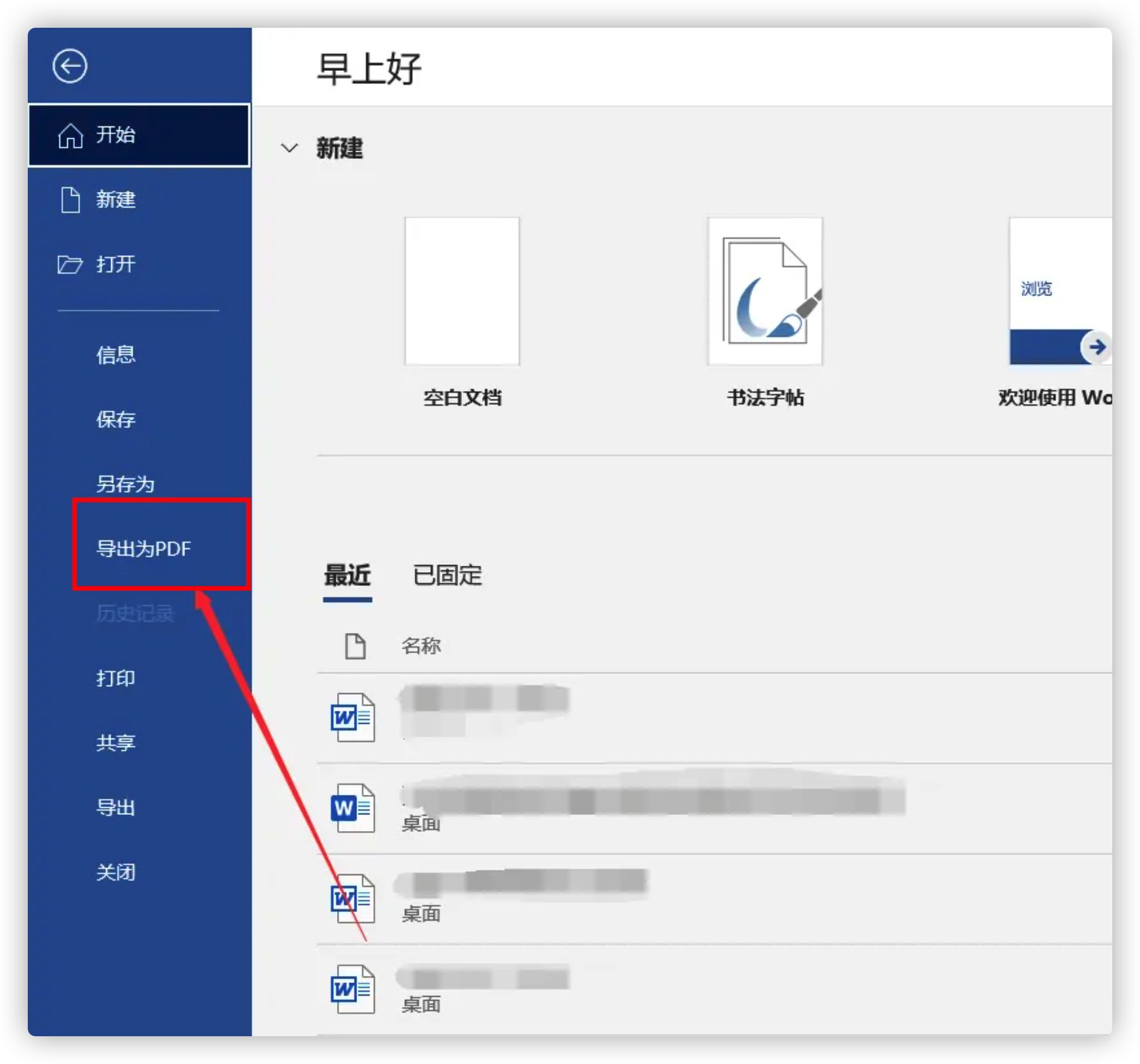Select the 最近 tab
This screenshot has width=1140, height=1064.
coord(347,575)
